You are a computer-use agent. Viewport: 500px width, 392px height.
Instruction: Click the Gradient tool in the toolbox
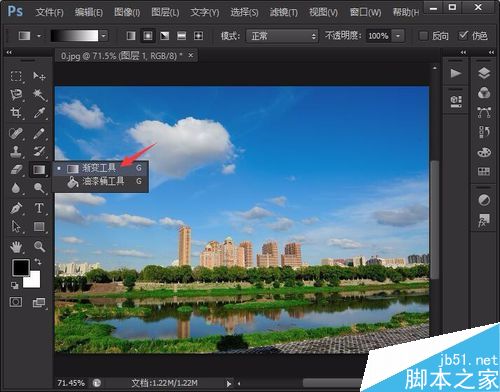[39, 170]
